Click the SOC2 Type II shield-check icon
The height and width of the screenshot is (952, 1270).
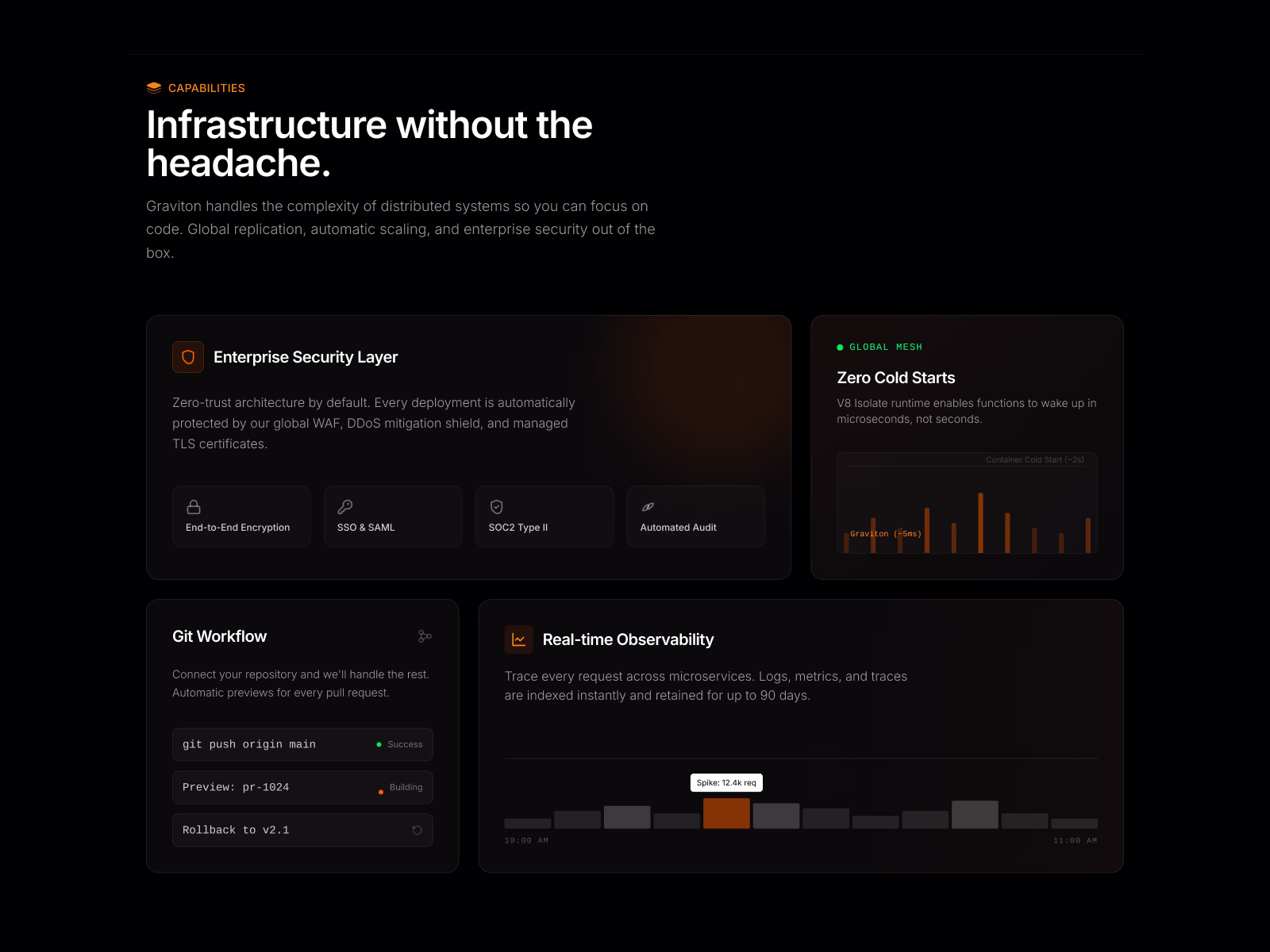[497, 507]
